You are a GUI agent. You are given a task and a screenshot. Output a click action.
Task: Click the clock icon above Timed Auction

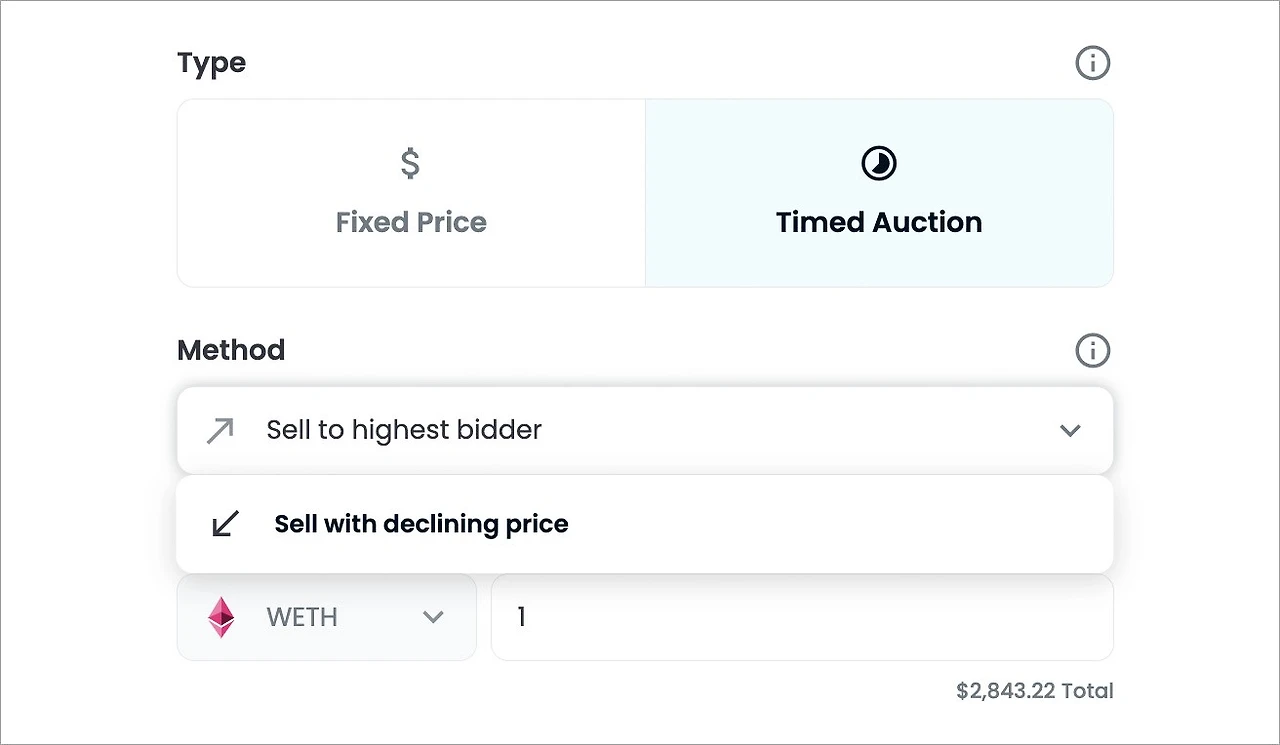[x=879, y=163]
